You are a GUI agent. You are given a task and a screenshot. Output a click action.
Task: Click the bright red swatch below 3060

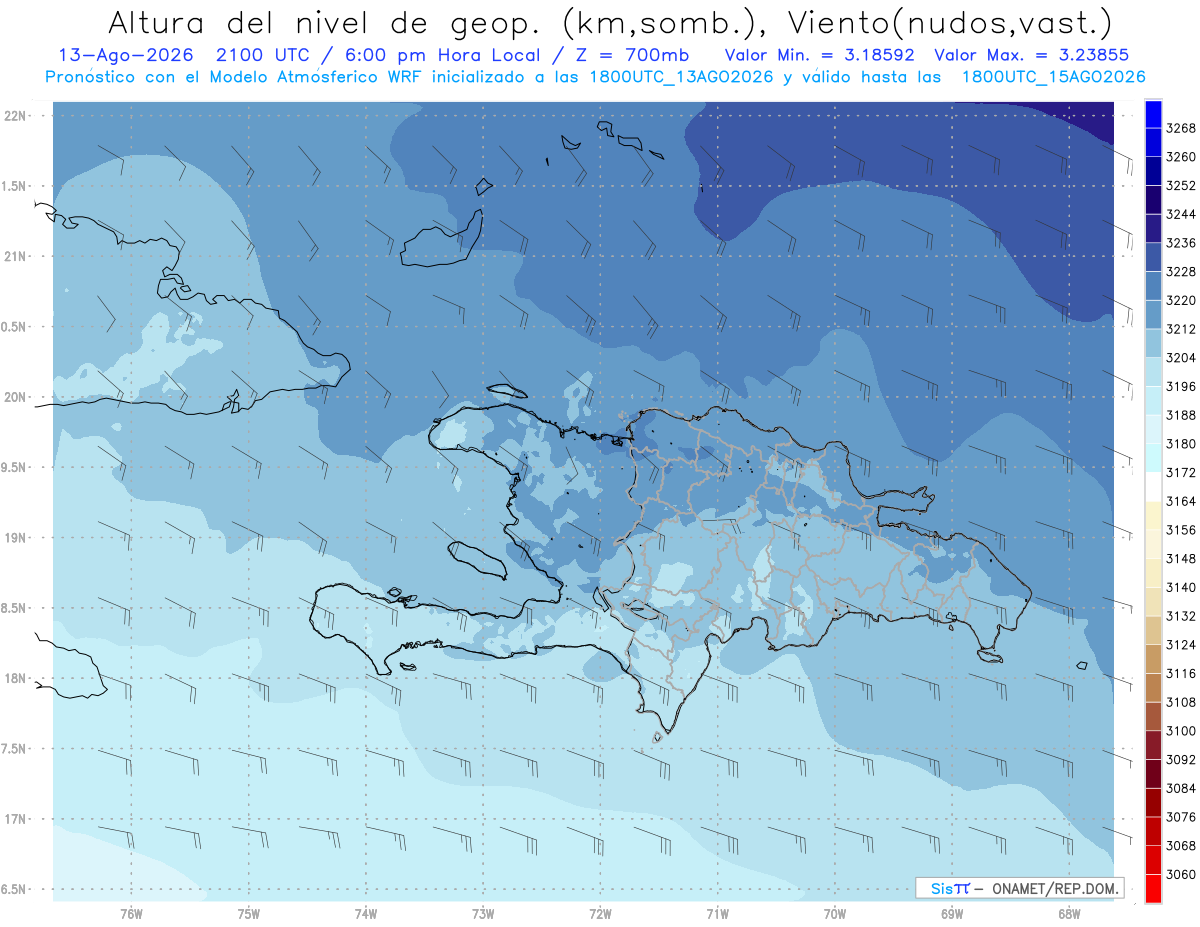coord(1152,888)
